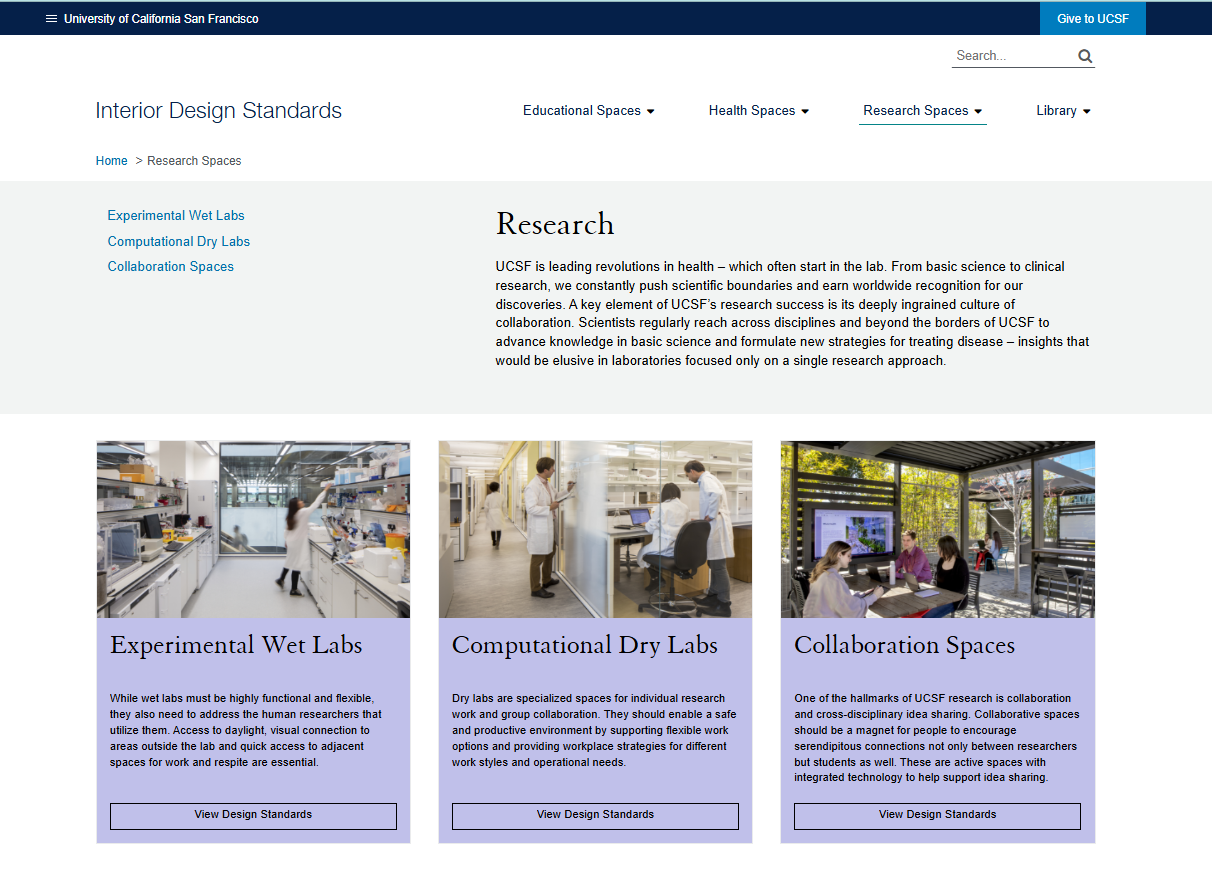Expand Library dropdown arrow
The image size is (1212, 870).
tap(1086, 111)
